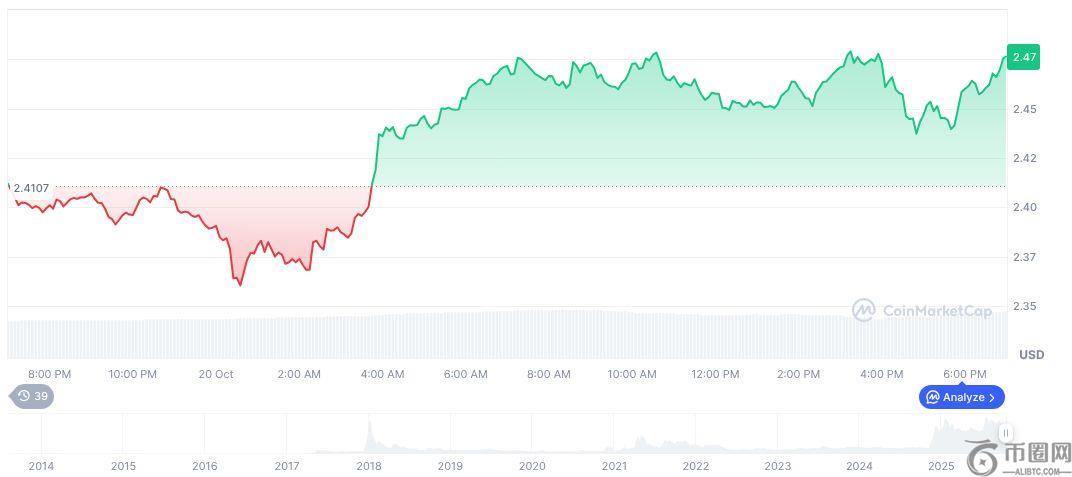Click the green 2.47 current price tag

(1023, 58)
